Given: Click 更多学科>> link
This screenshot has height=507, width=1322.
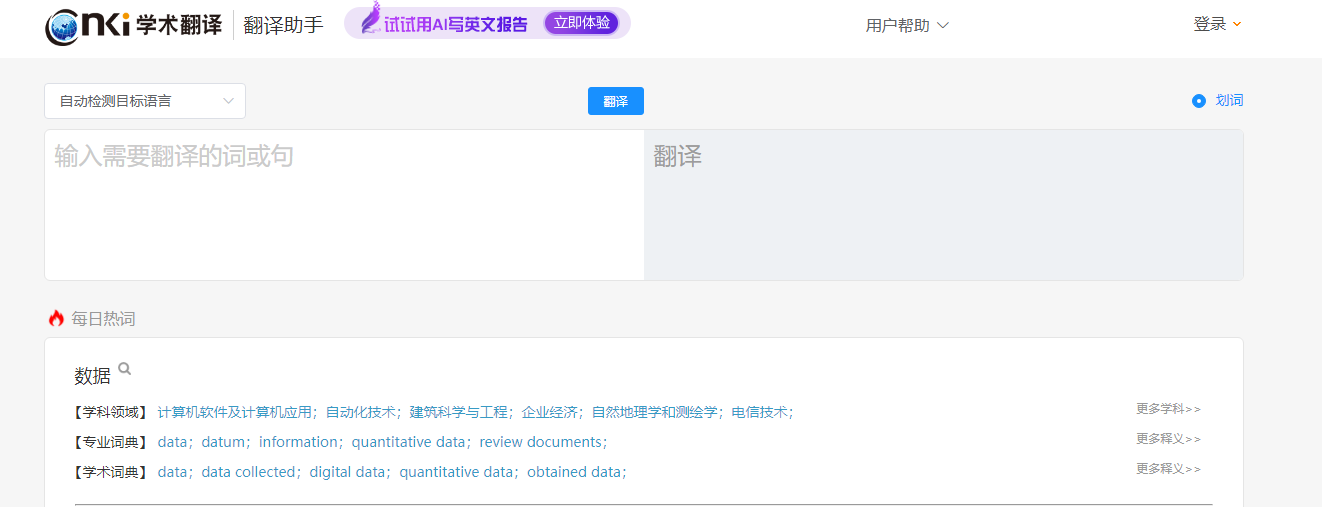Looking at the screenshot, I should tap(1168, 408).
